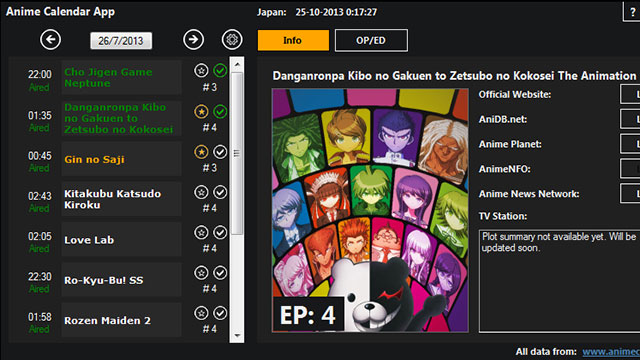
Task: Select Ro-Kyu-Bu! SS in the list
Action: (122, 280)
